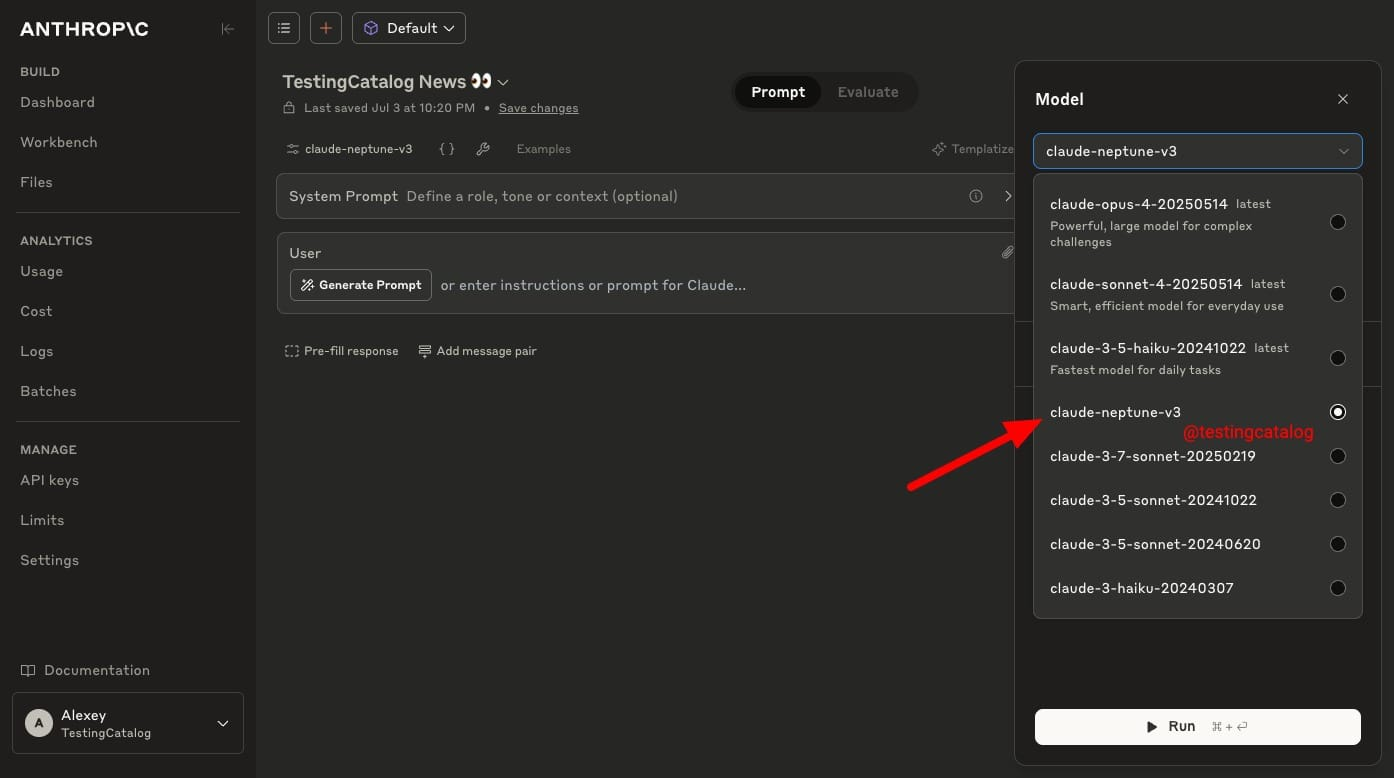Viewport: 1394px width, 778px height.
Task: Go to Dashboard in the sidebar
Action: (x=57, y=102)
